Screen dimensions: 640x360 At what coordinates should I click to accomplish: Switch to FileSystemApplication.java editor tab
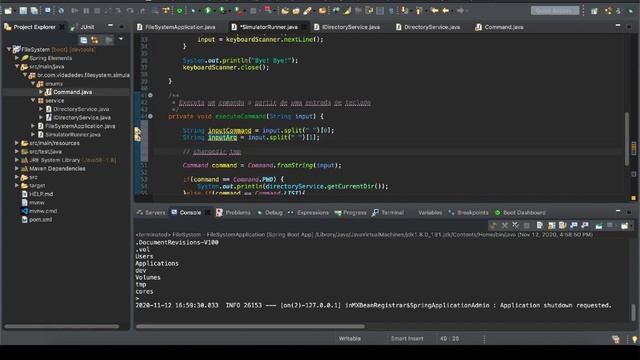coord(176,27)
